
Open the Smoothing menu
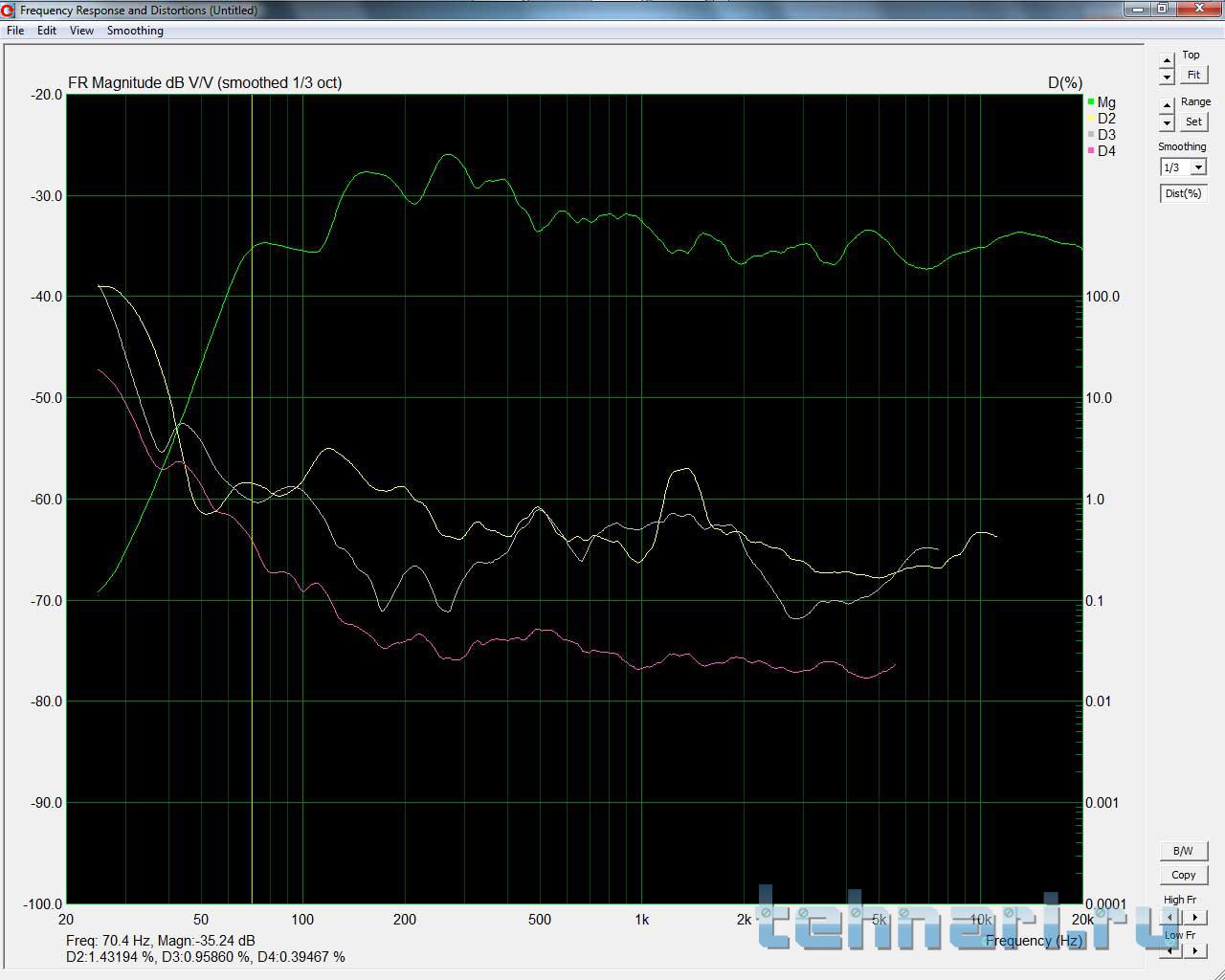(135, 31)
